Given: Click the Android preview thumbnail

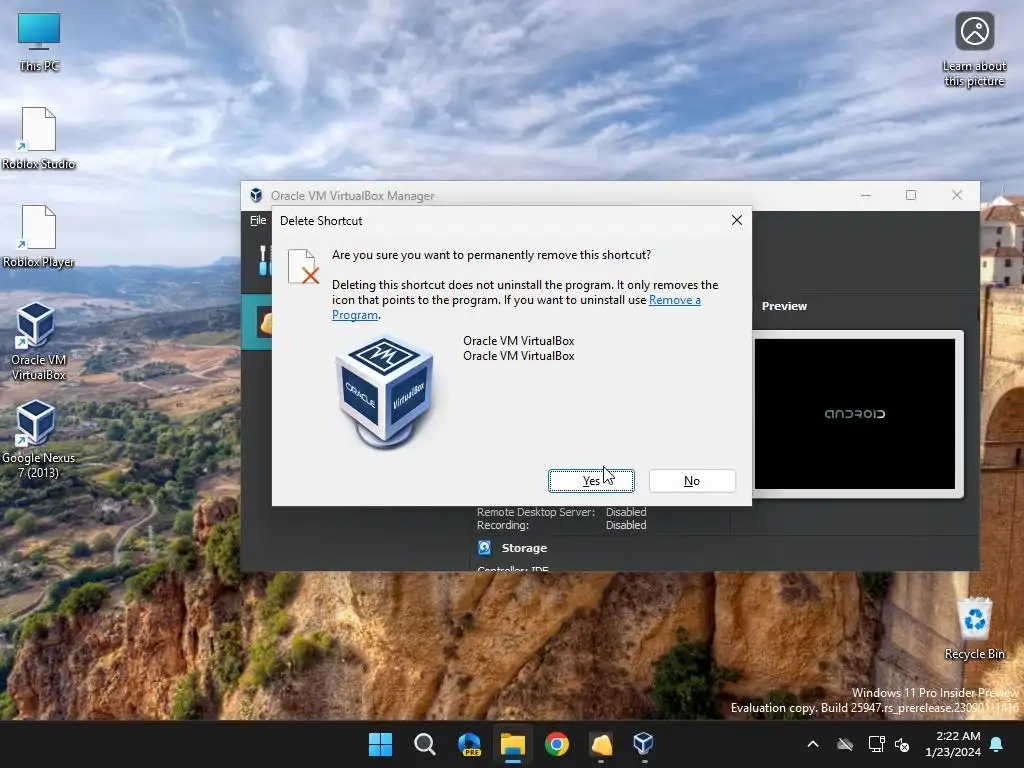Looking at the screenshot, I should [855, 413].
